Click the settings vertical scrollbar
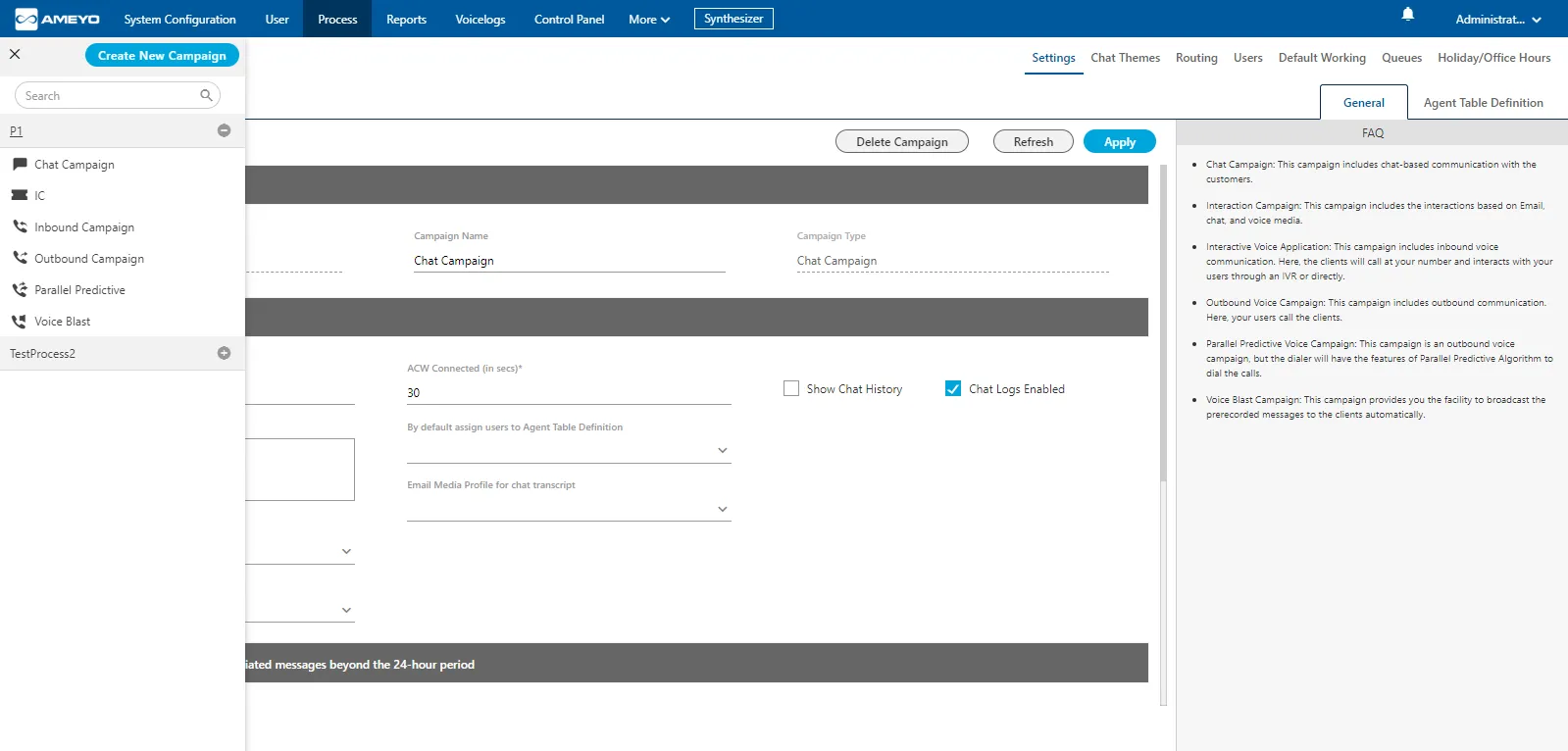 pyautogui.click(x=1163, y=324)
